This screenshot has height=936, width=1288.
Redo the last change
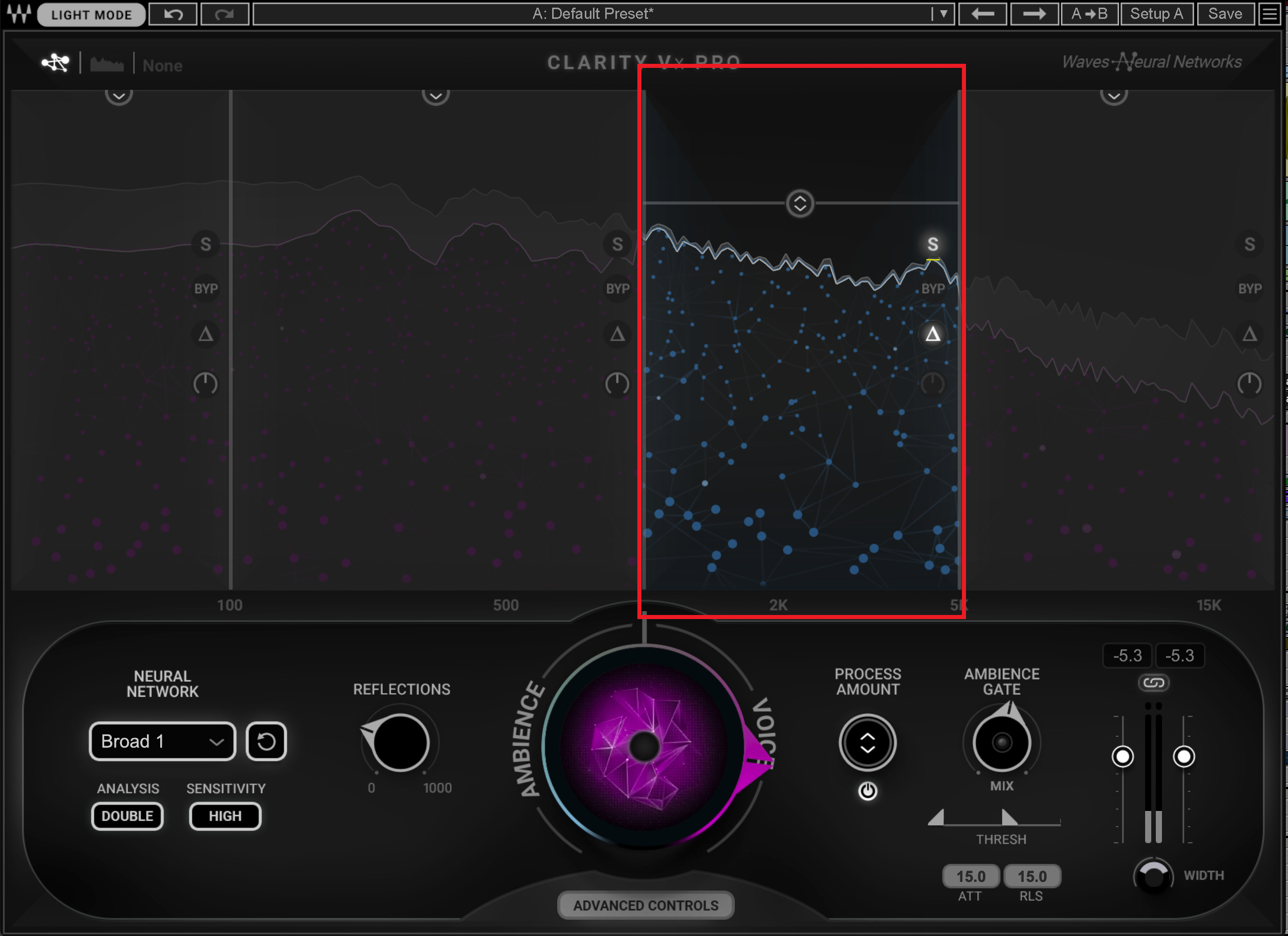(x=225, y=14)
